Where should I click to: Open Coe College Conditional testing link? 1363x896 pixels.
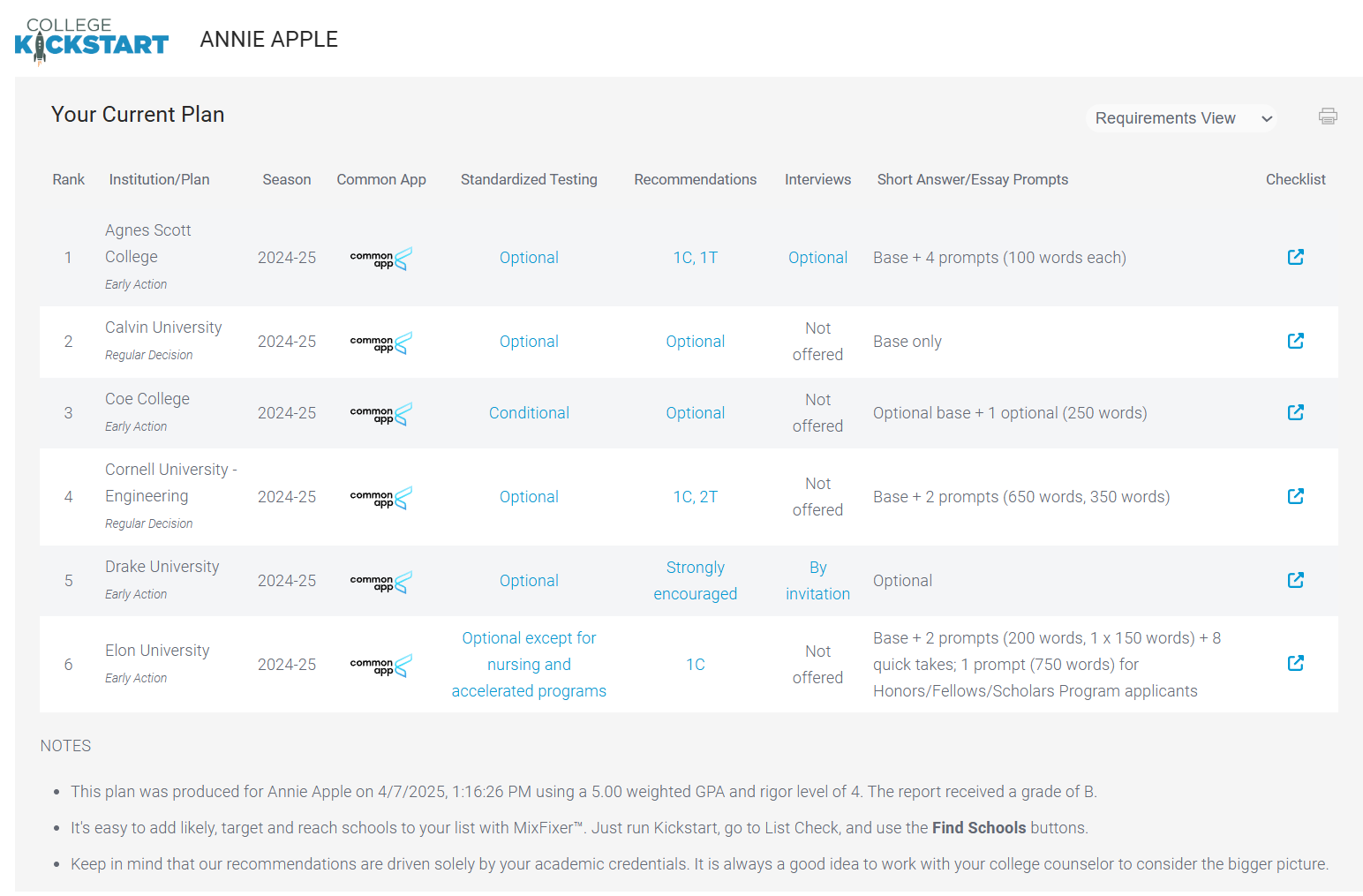click(x=529, y=413)
